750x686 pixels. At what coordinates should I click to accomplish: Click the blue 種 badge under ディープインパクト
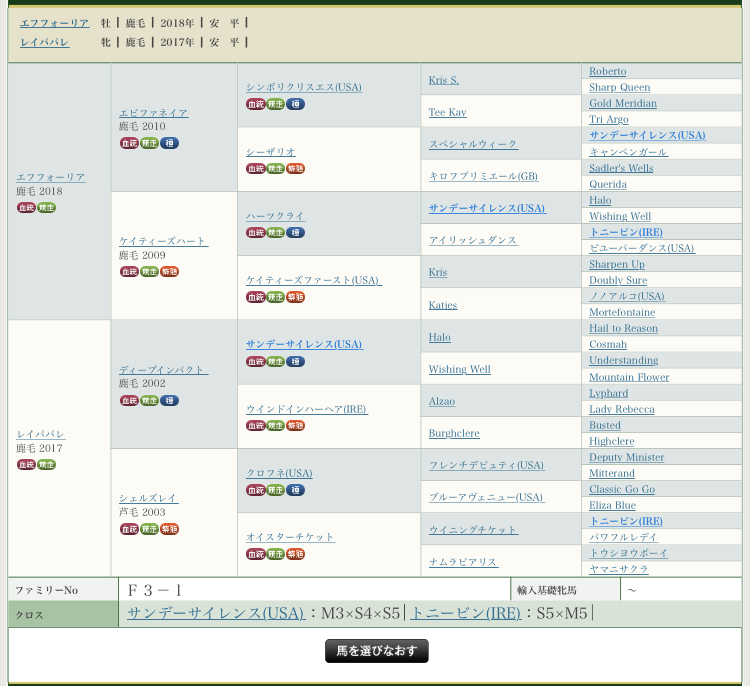tap(170, 400)
